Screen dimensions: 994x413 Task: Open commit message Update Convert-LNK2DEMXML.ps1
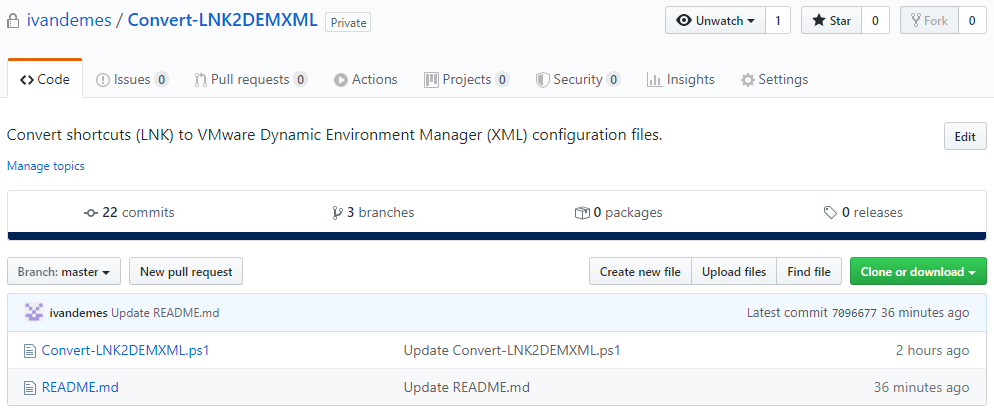coord(512,350)
